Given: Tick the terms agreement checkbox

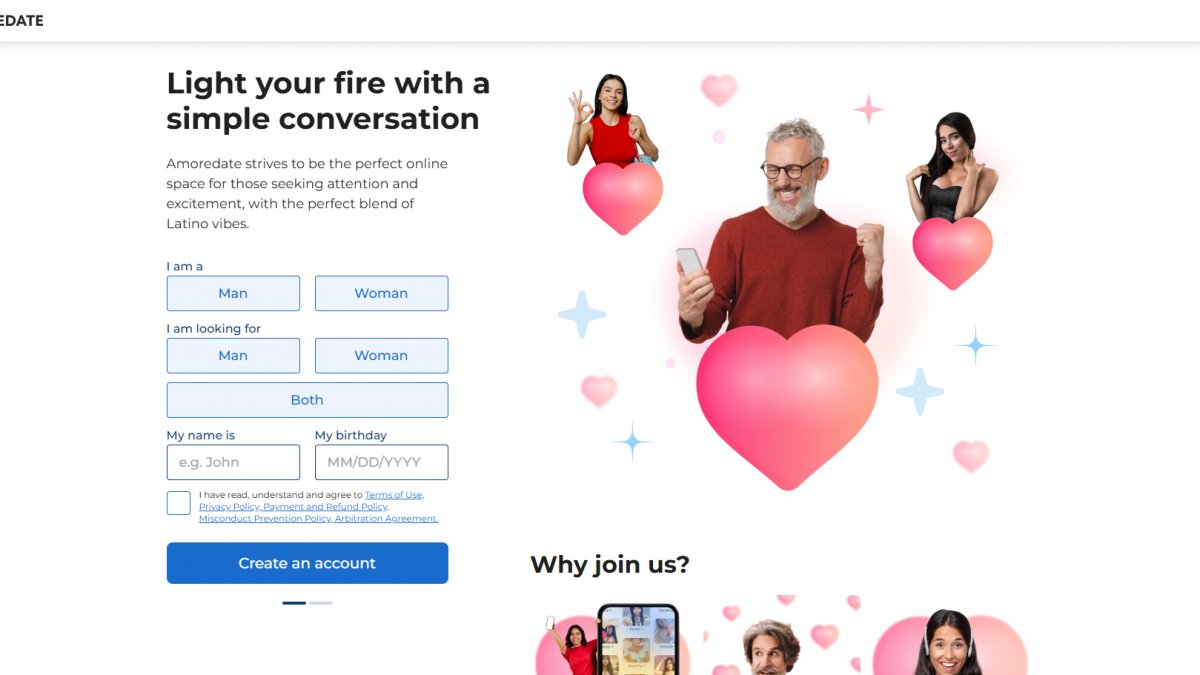Looking at the screenshot, I should tap(179, 503).
